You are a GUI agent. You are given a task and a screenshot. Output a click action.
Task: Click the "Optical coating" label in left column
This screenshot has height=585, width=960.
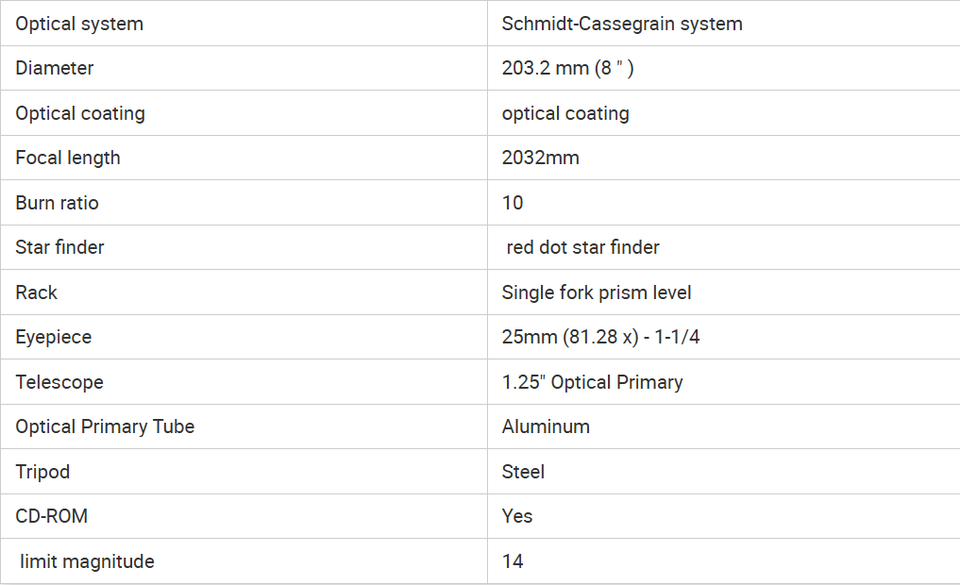[80, 113]
